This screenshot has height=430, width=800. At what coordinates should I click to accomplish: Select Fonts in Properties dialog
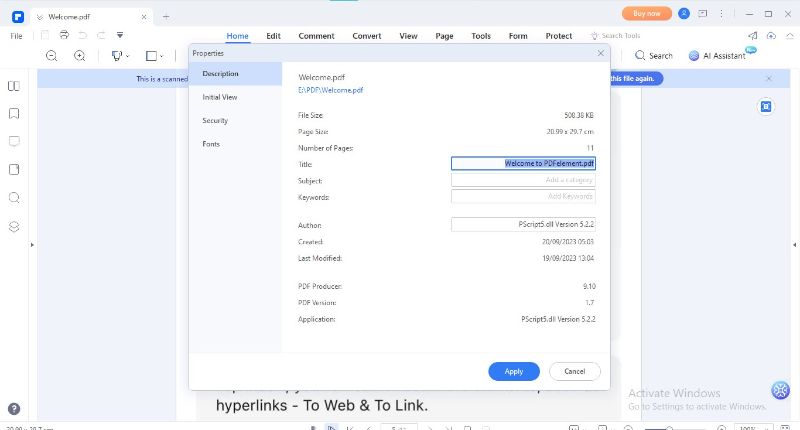point(235,144)
